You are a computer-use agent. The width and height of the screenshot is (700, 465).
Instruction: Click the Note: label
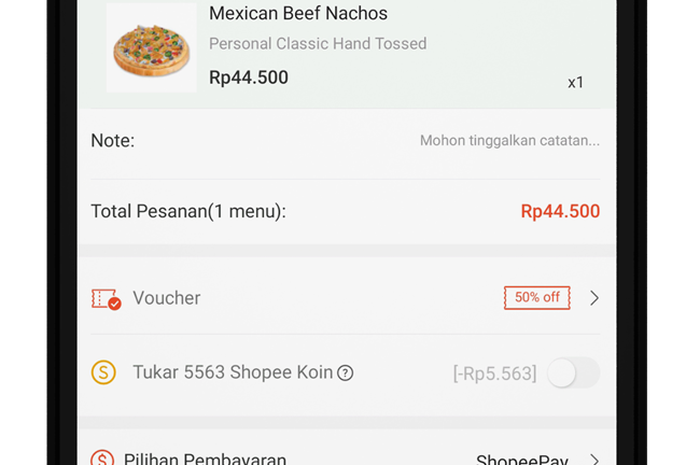click(112, 141)
